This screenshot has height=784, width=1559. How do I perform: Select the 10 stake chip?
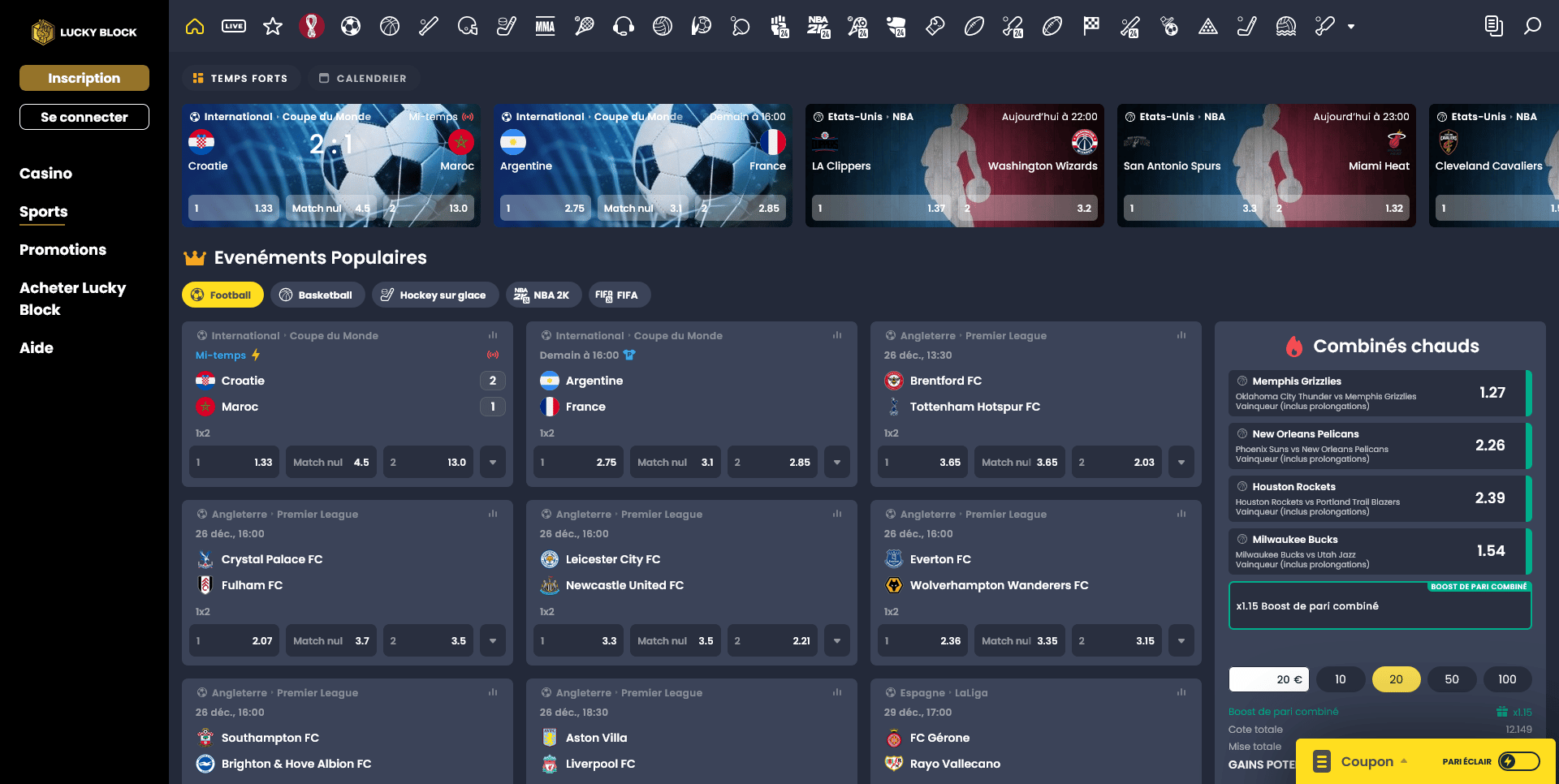1341,679
